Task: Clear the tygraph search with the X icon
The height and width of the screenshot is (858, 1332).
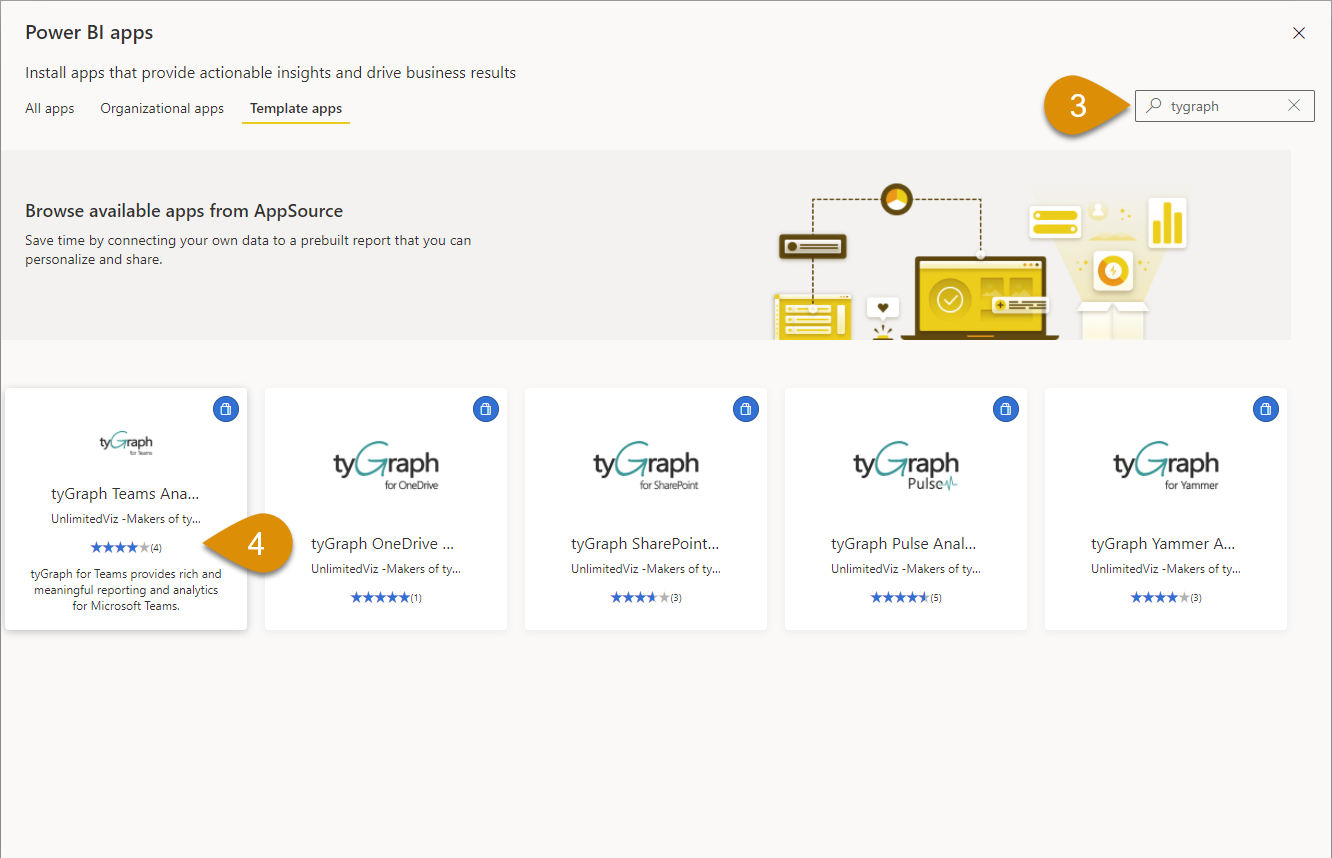Action: (x=1294, y=105)
